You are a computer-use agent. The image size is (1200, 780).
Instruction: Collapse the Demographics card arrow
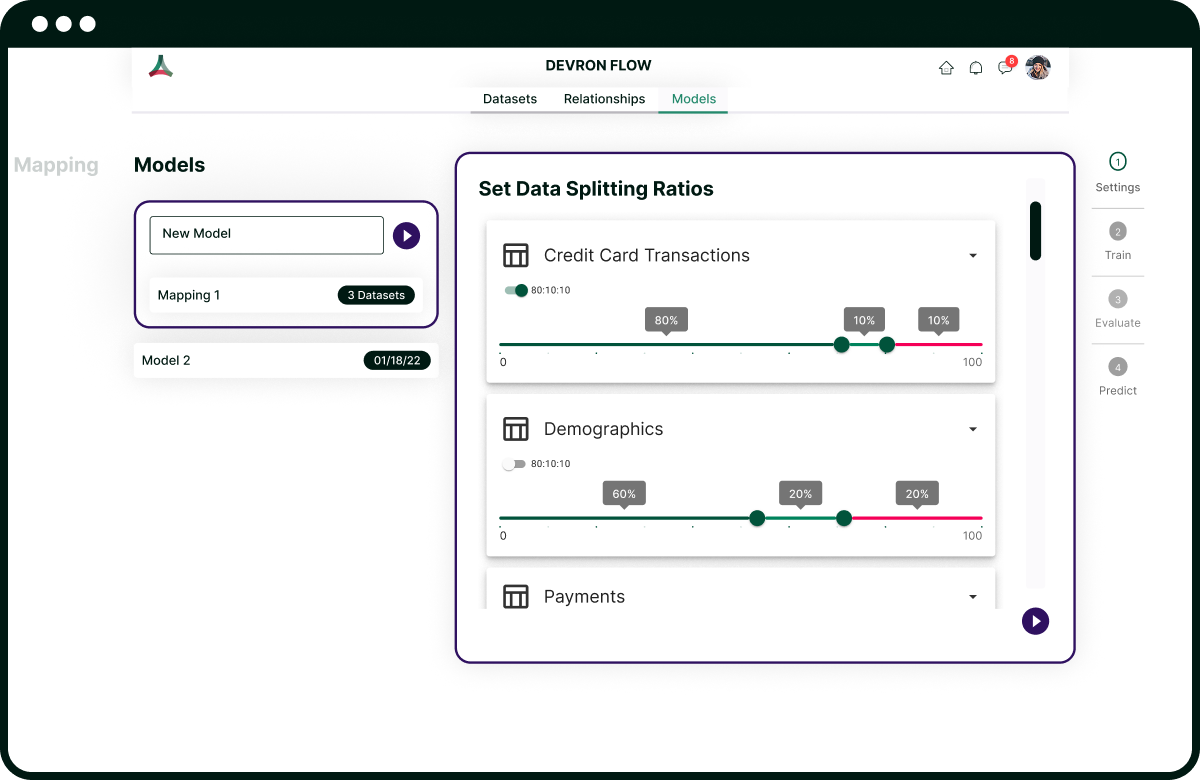pyautogui.click(x=973, y=430)
